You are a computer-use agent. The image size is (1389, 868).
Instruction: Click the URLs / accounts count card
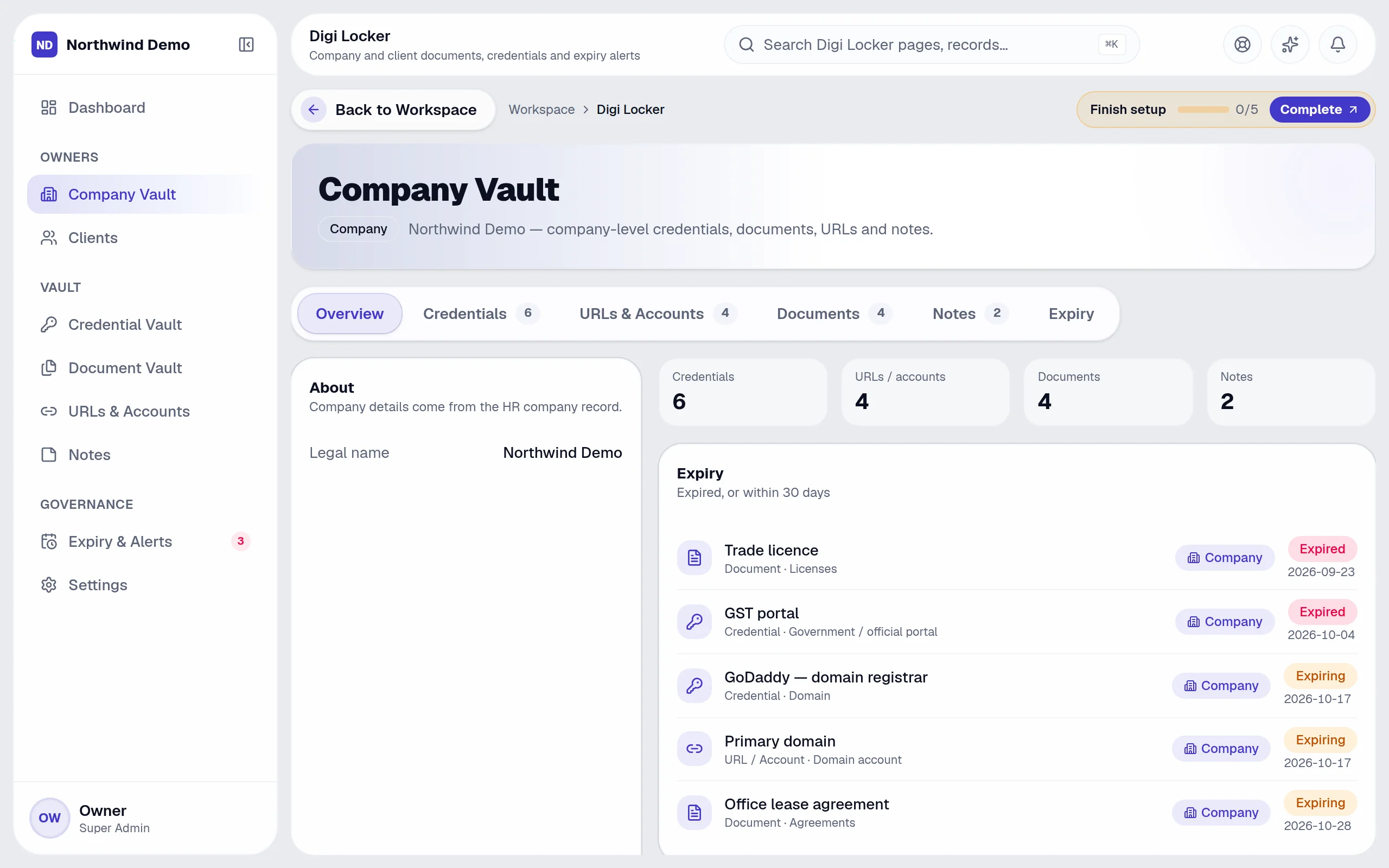(925, 392)
